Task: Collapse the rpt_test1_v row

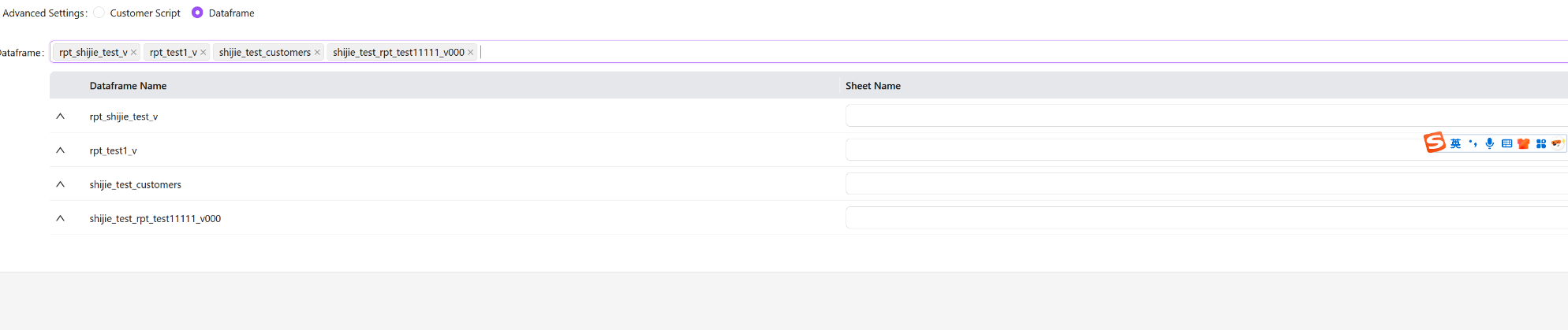Action: pyautogui.click(x=60, y=150)
